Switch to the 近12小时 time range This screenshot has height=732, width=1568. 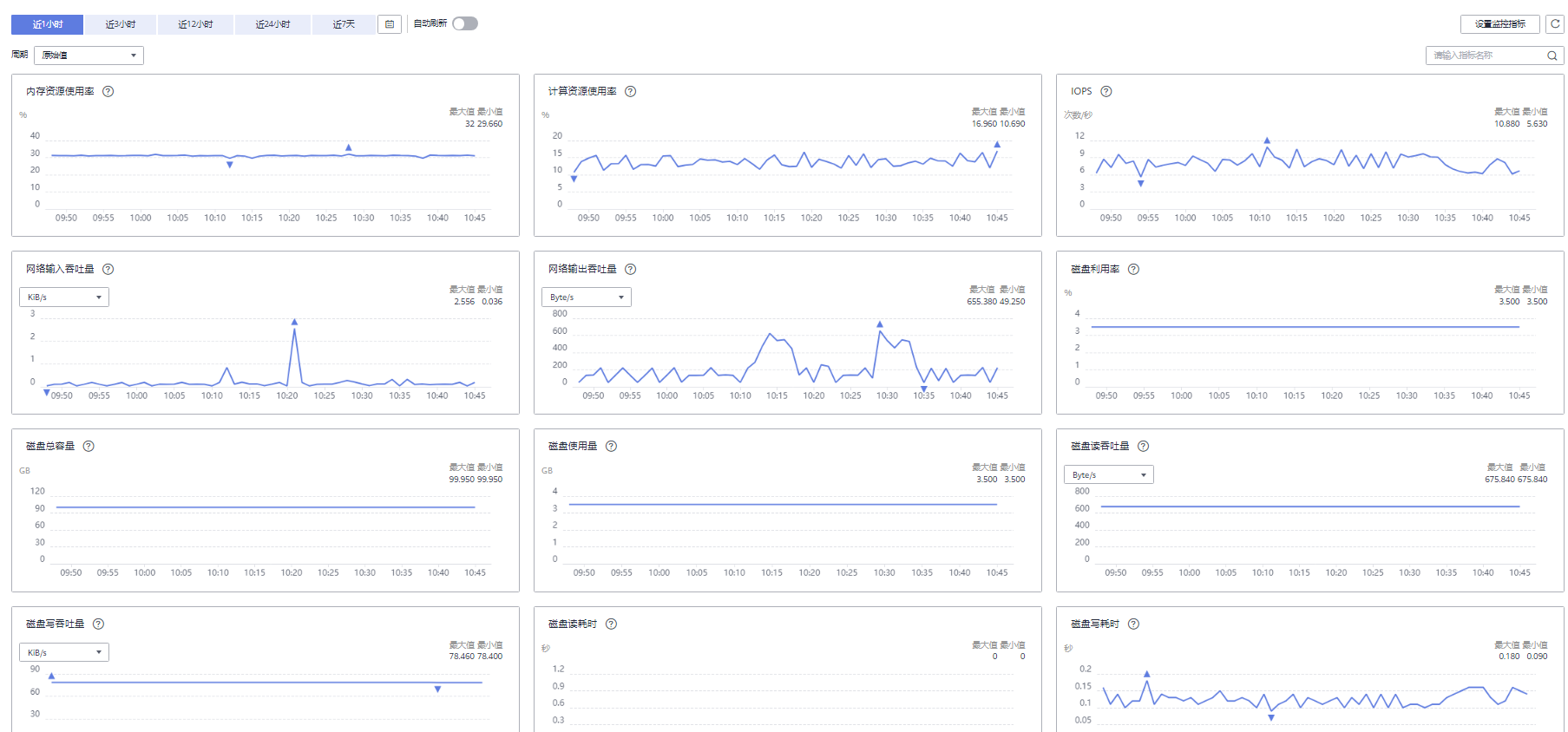coord(195,24)
